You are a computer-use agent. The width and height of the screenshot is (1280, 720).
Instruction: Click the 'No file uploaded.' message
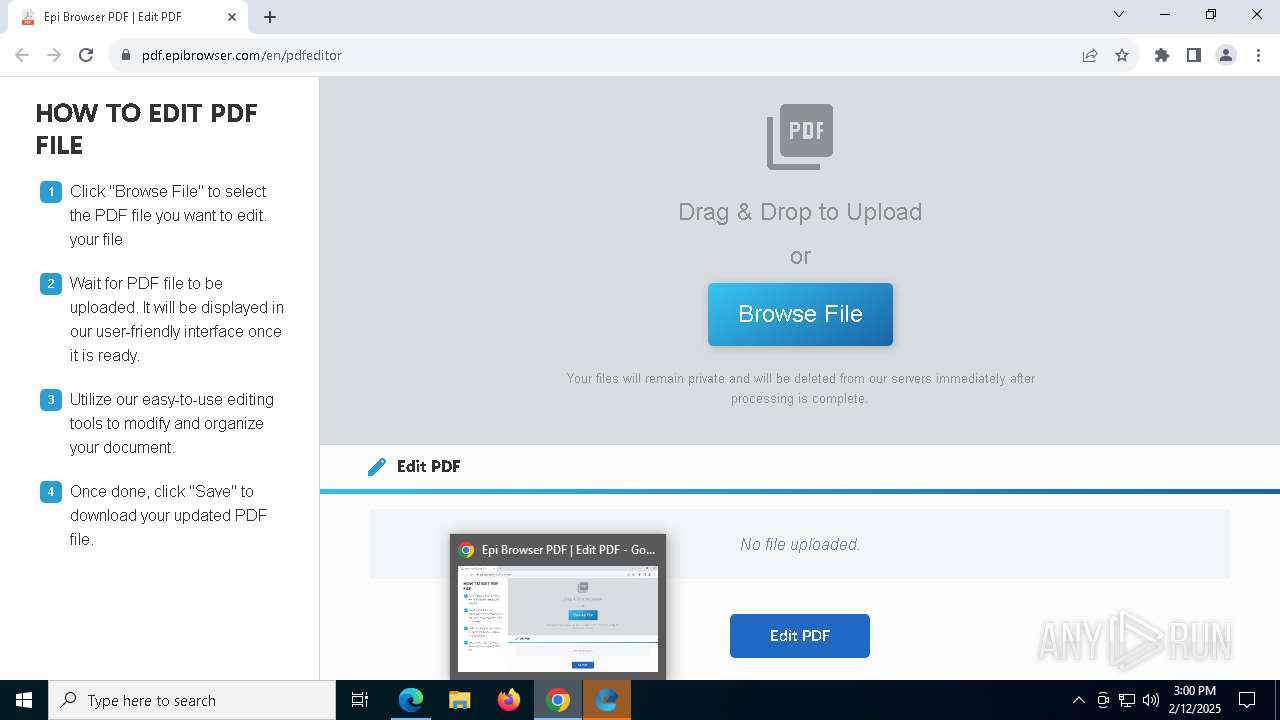(800, 544)
